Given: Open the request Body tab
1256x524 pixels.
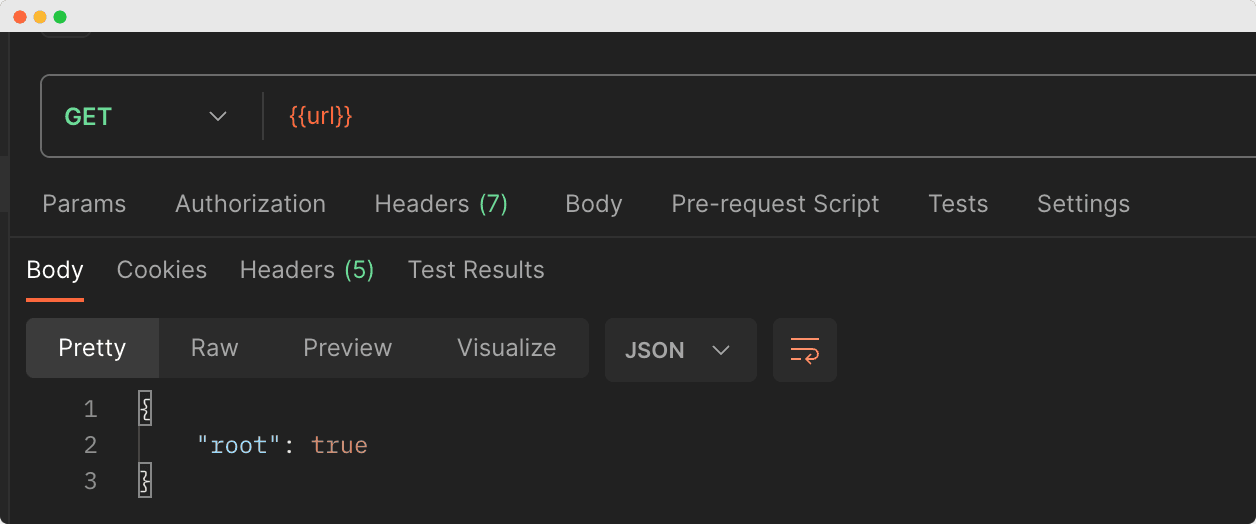Looking at the screenshot, I should point(594,204).
